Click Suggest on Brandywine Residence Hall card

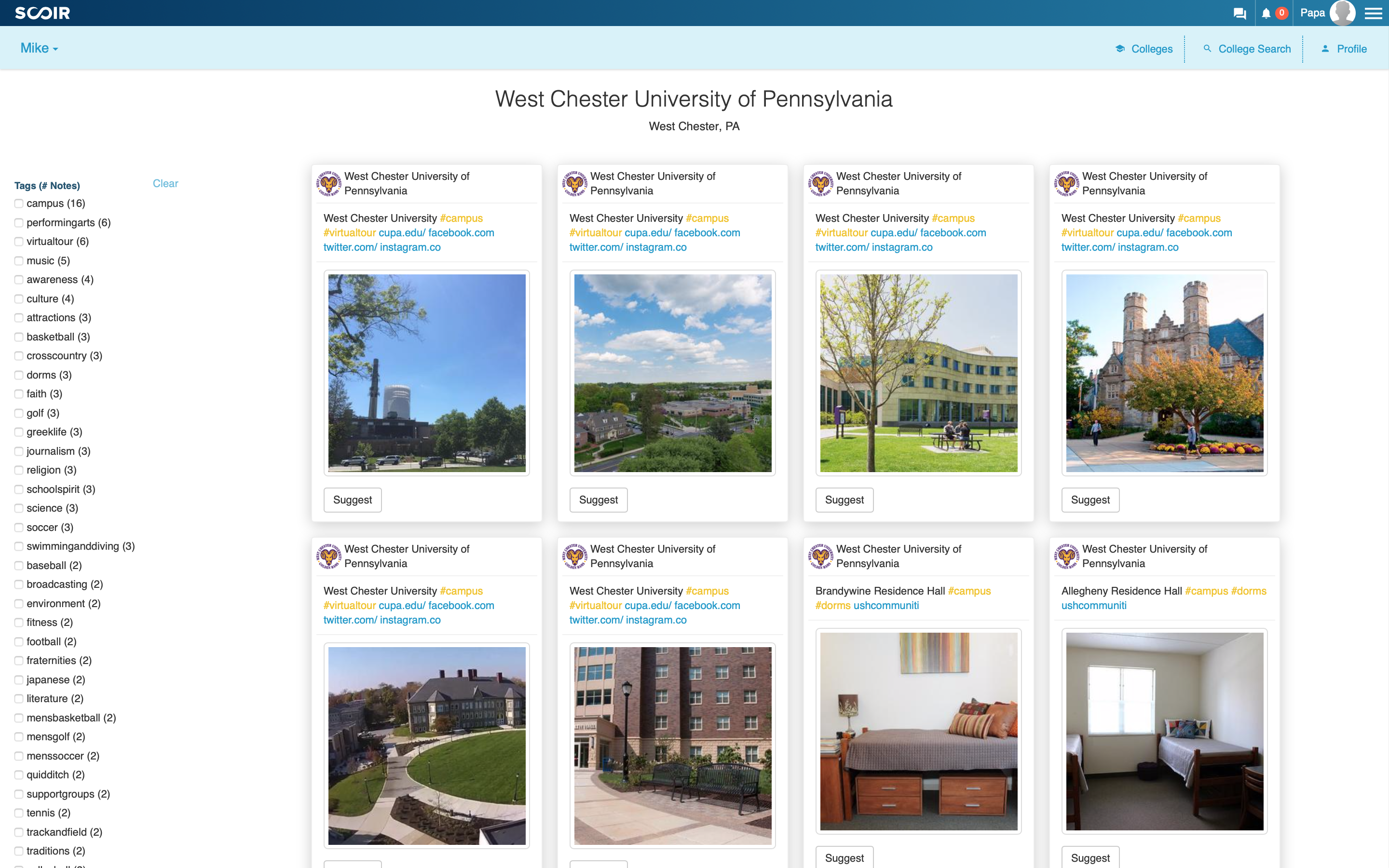pos(844,858)
